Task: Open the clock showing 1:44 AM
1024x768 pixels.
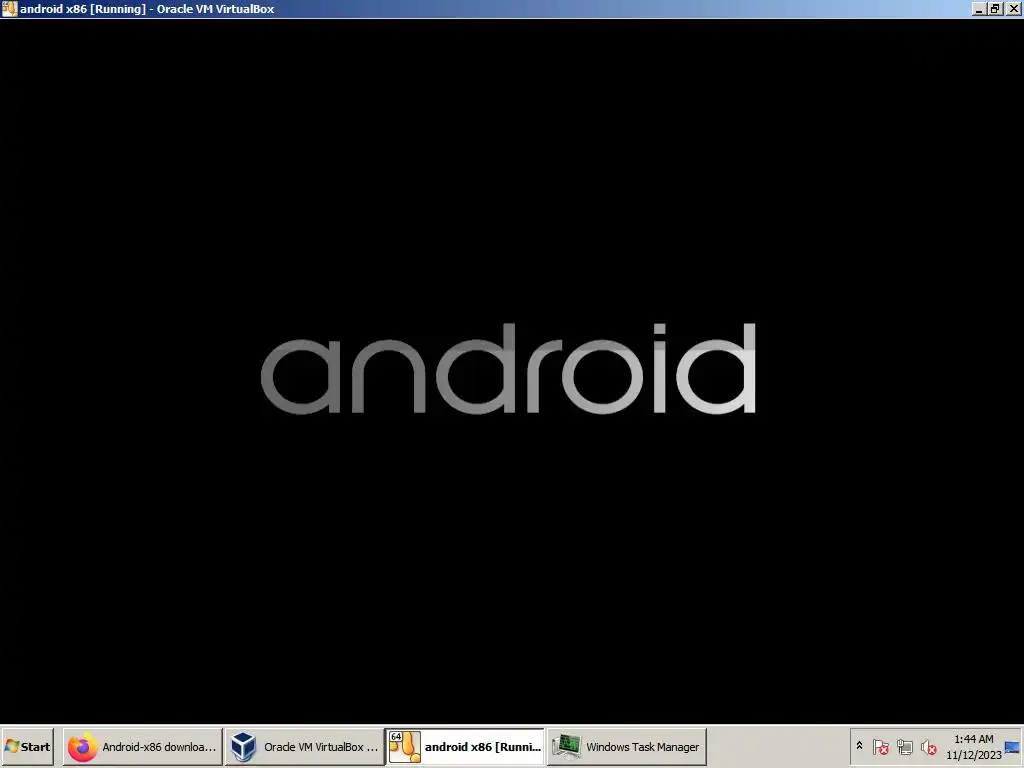Action: [x=973, y=746]
